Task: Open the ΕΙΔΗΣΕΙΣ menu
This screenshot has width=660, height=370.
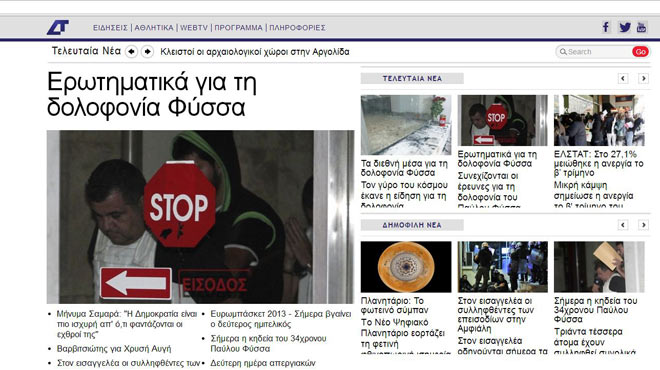Action: [110, 28]
